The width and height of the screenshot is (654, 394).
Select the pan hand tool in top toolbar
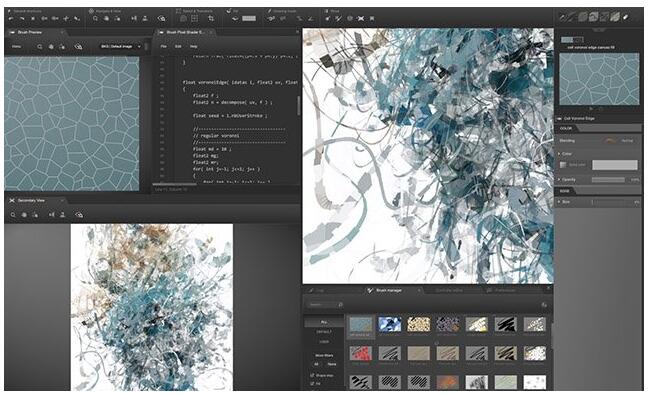pyautogui.click(x=106, y=18)
